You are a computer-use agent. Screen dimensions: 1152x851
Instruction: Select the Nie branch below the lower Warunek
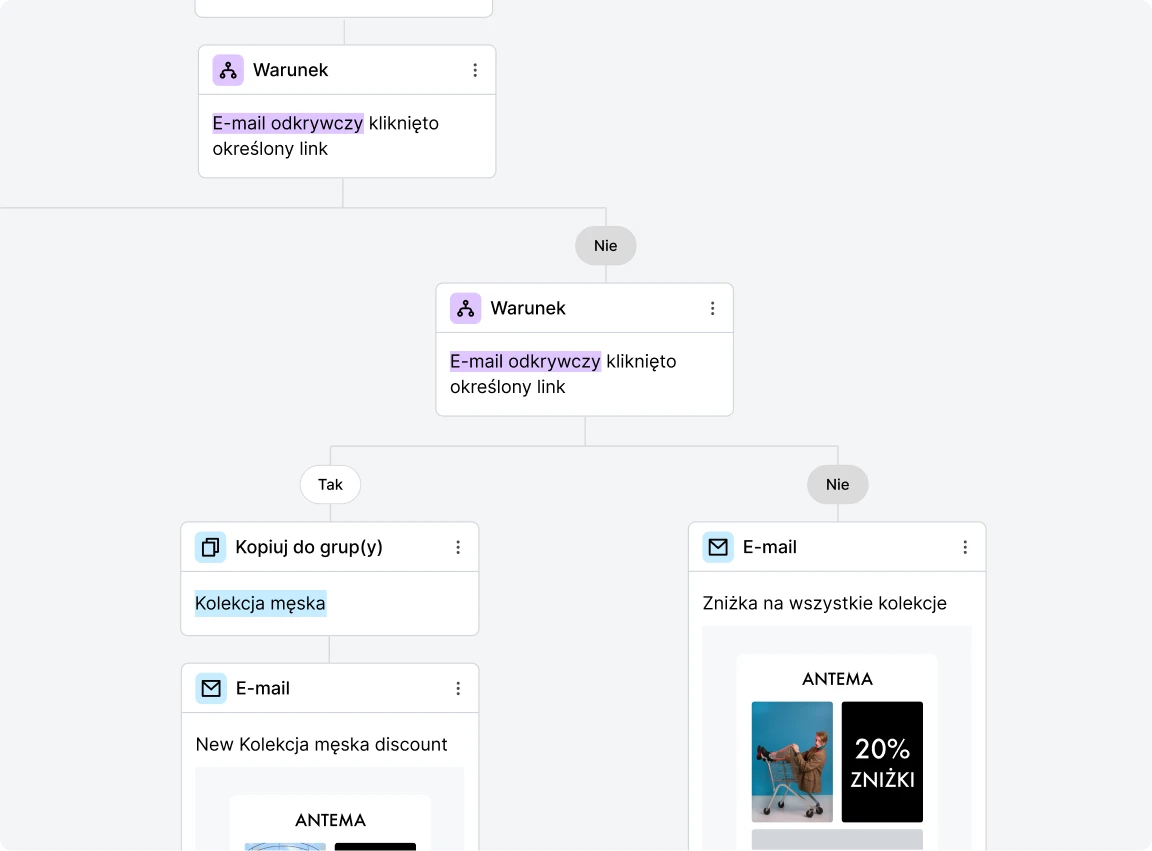tap(837, 484)
